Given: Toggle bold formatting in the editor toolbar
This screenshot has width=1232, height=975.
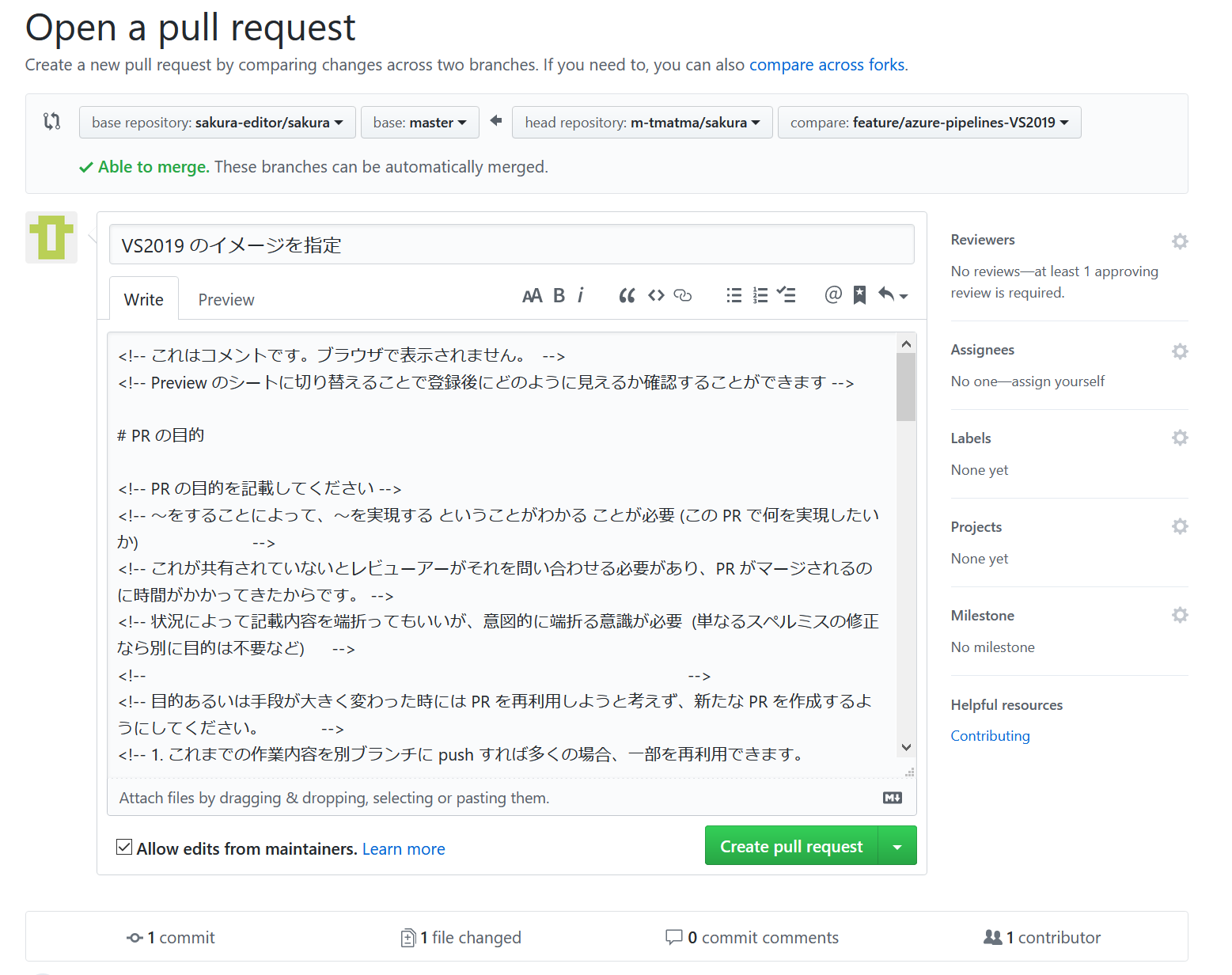Looking at the screenshot, I should click(559, 294).
